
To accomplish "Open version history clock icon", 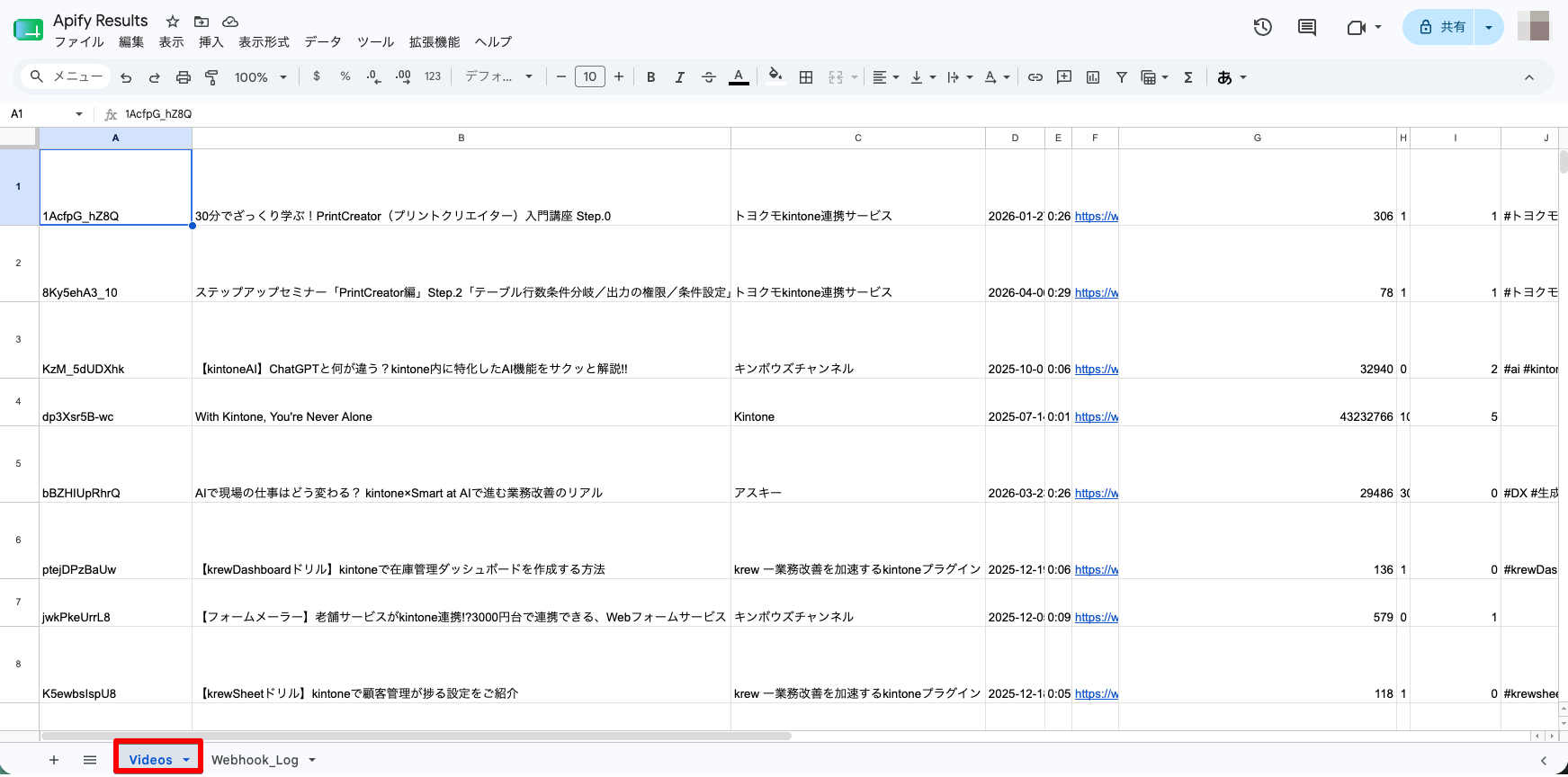I will coord(1263,27).
